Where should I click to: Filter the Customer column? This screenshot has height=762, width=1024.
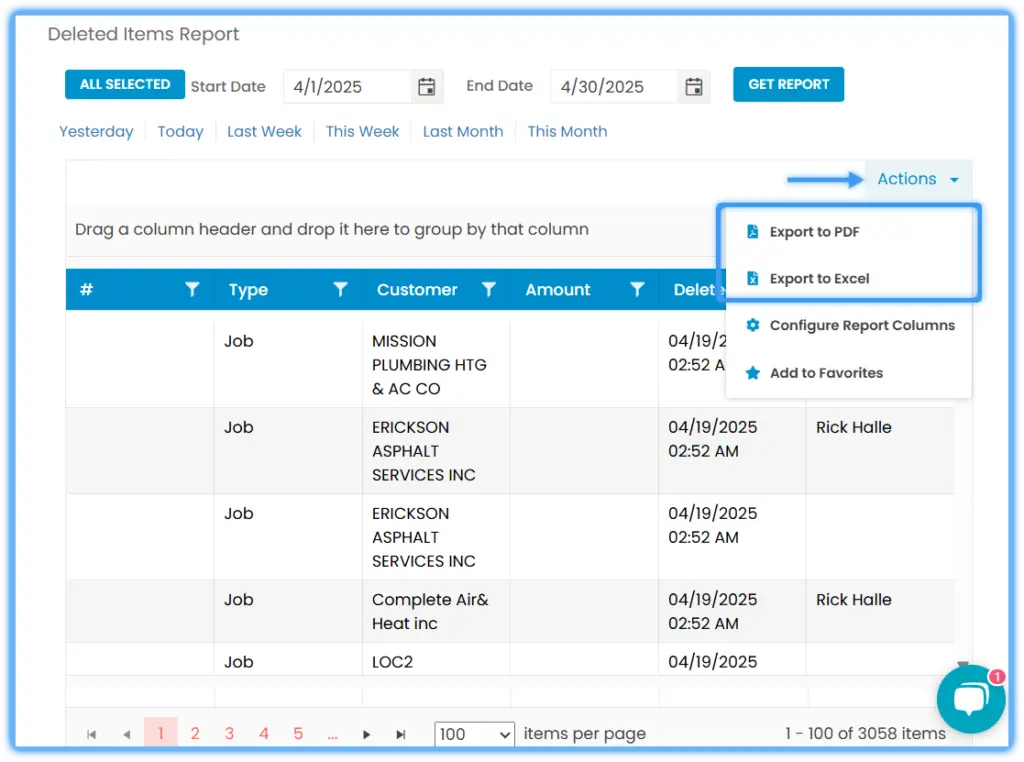pos(488,289)
